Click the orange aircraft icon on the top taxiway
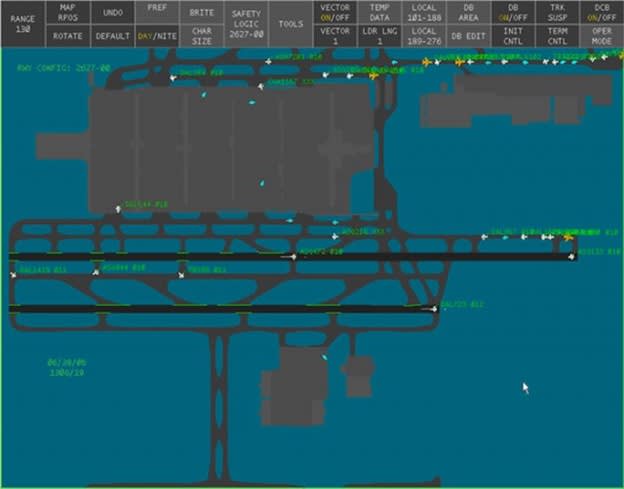Image resolution: width=624 pixels, height=489 pixels. 427,62
